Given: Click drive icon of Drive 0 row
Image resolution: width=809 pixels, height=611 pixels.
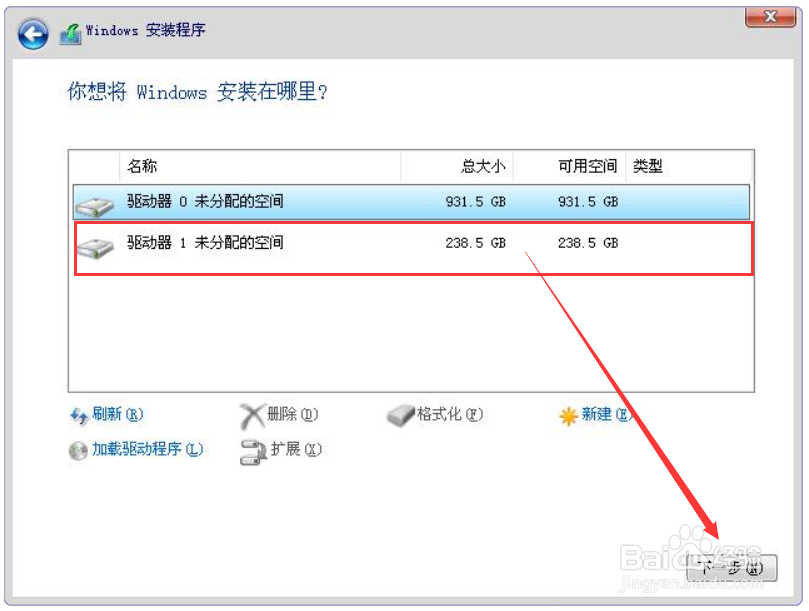Looking at the screenshot, I should [x=94, y=207].
